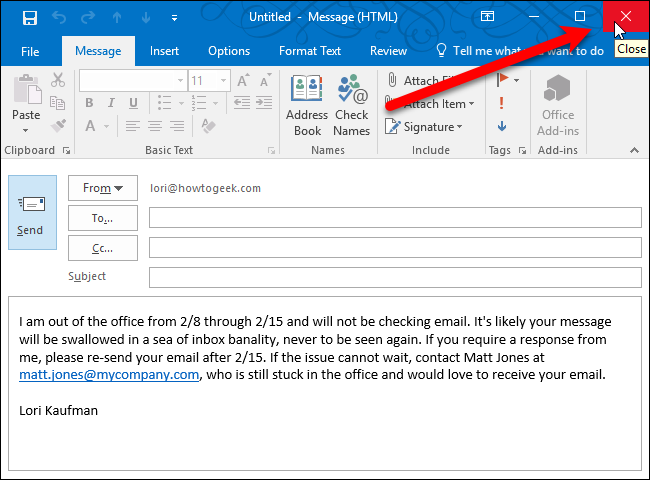Click the Check Names icon
This screenshot has height=480, width=650.
352,106
